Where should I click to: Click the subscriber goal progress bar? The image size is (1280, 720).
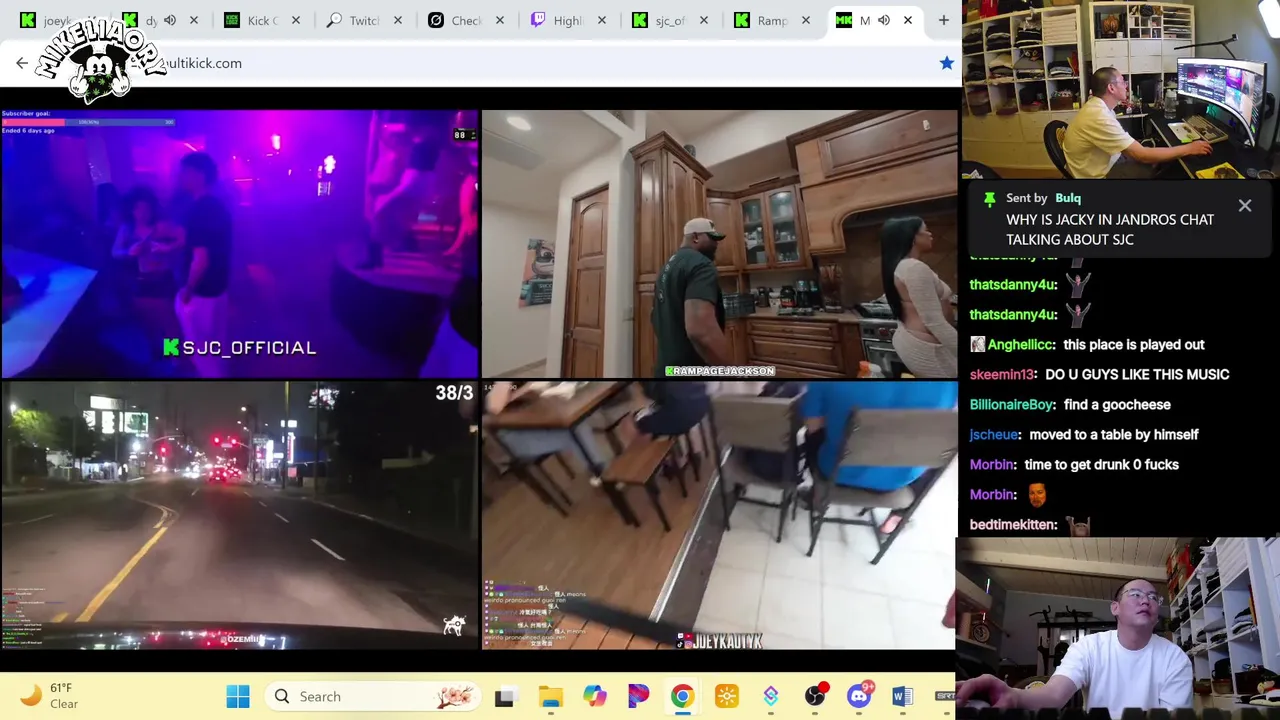pos(88,122)
